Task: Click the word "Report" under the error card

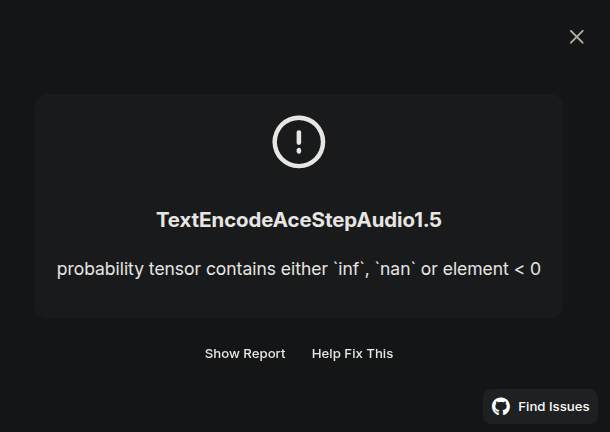Action: [262, 354]
